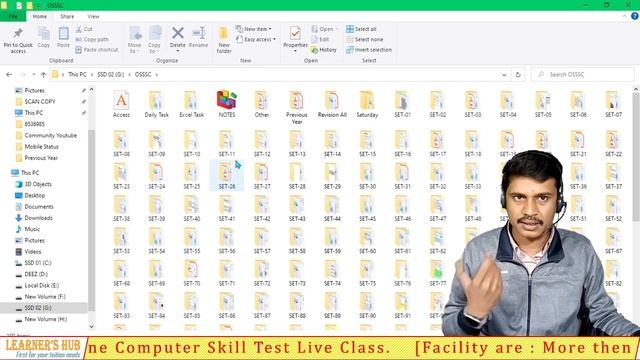Select New Volume (H:) drive
The height and width of the screenshot is (360, 640).
click(45, 319)
